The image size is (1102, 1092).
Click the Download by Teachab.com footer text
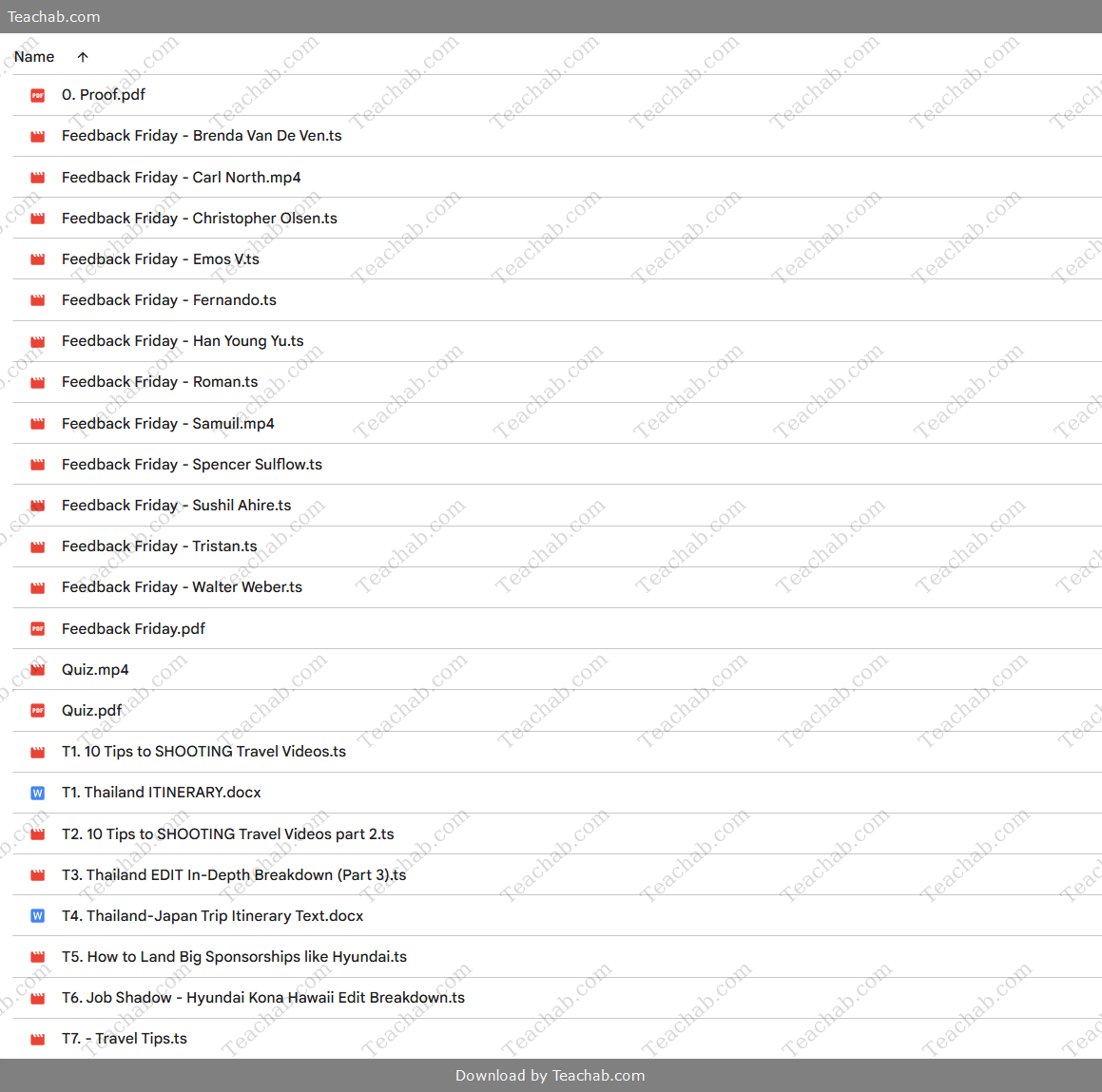click(x=551, y=1076)
